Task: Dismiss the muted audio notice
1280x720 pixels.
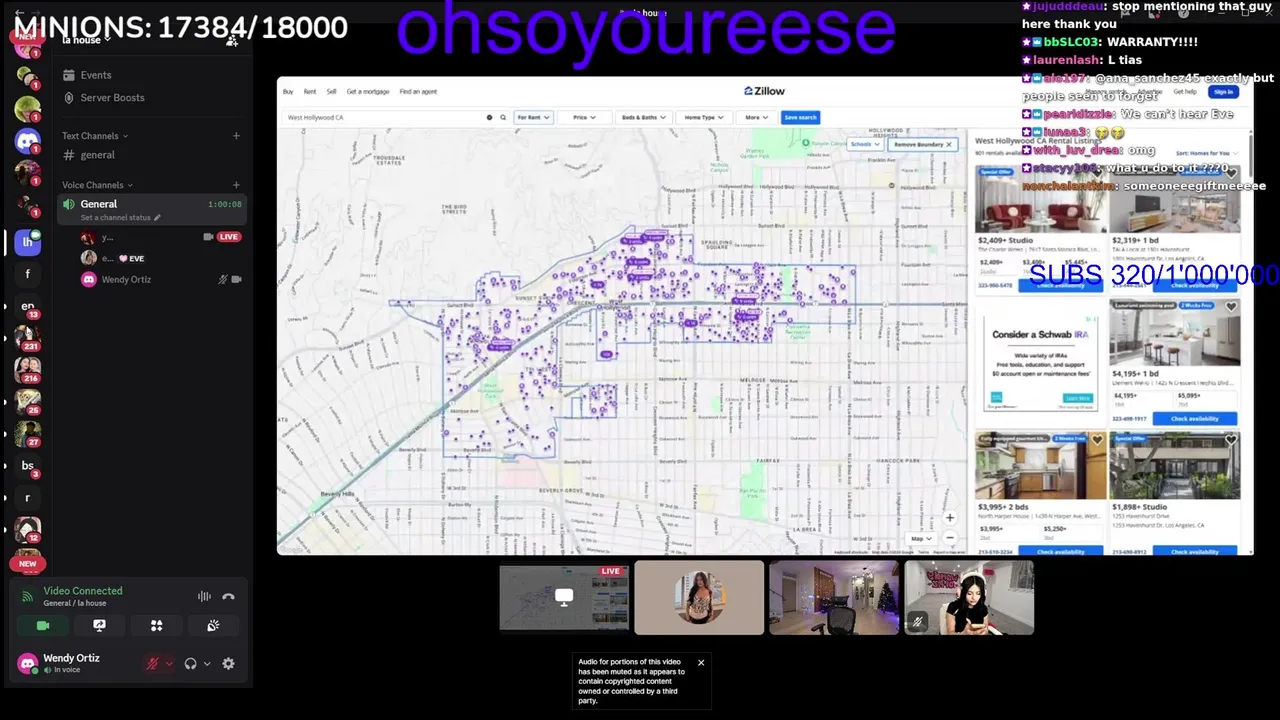Action: 701,662
